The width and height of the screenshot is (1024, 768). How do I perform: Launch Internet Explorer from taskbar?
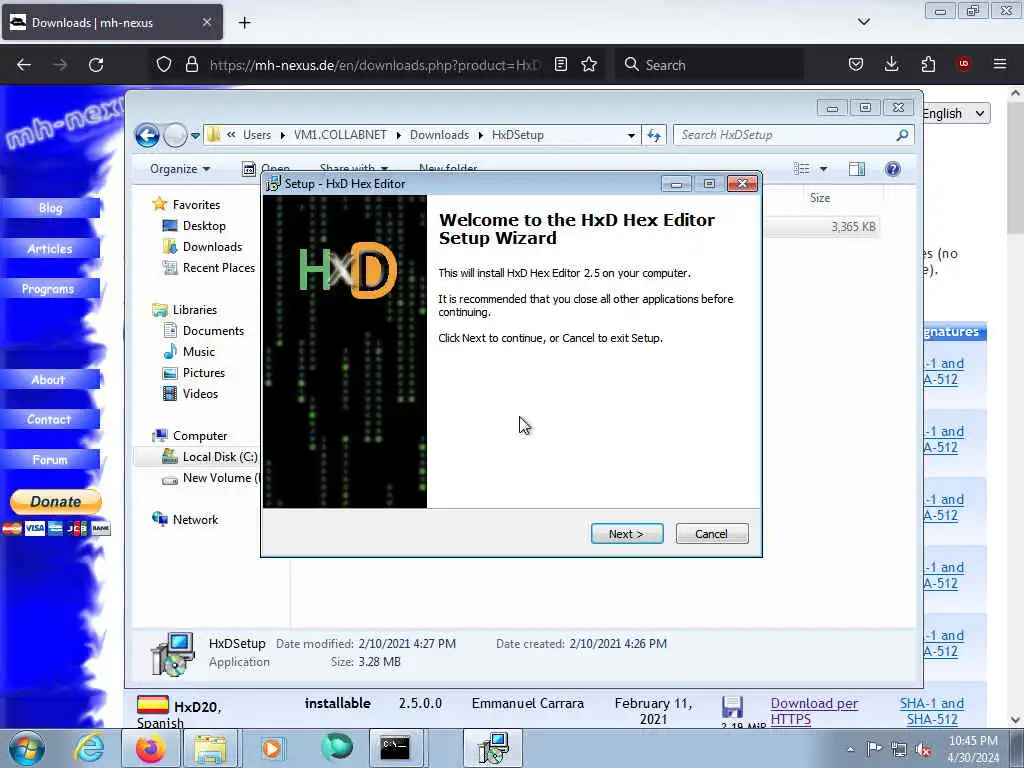pos(89,748)
